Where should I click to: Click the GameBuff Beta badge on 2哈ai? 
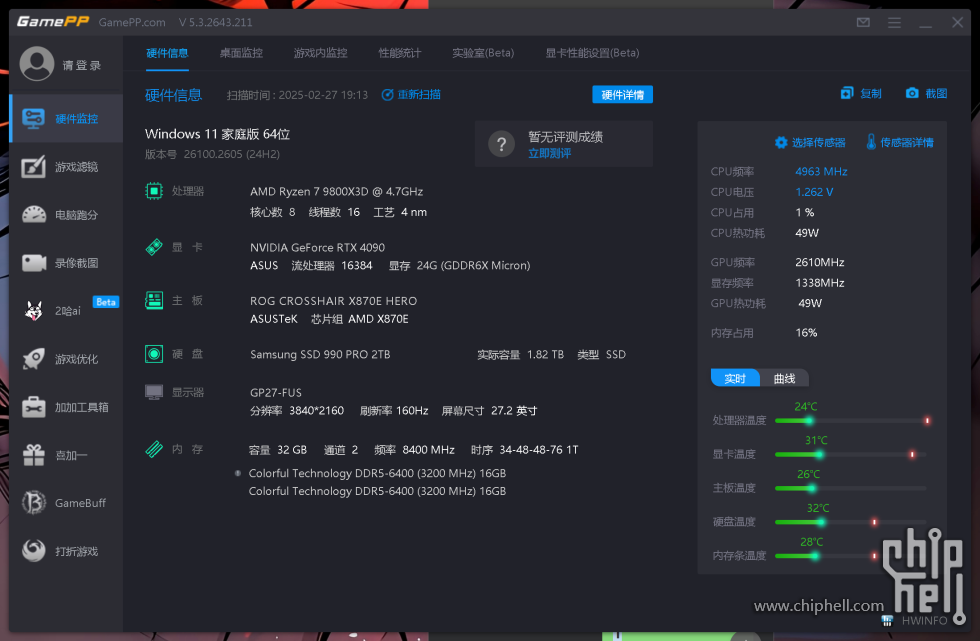pos(106,302)
